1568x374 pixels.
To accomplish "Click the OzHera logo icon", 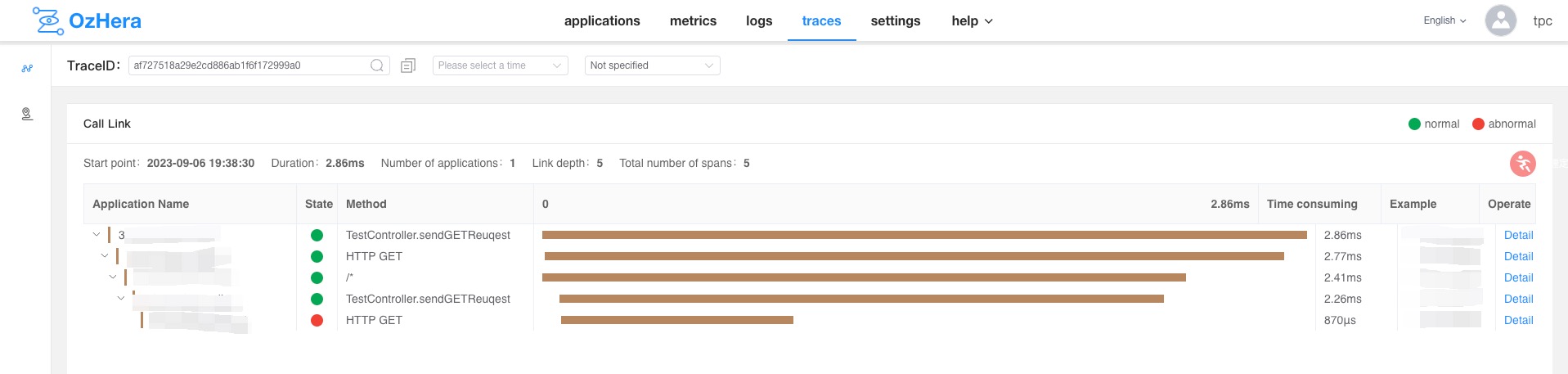I will pos(47,21).
